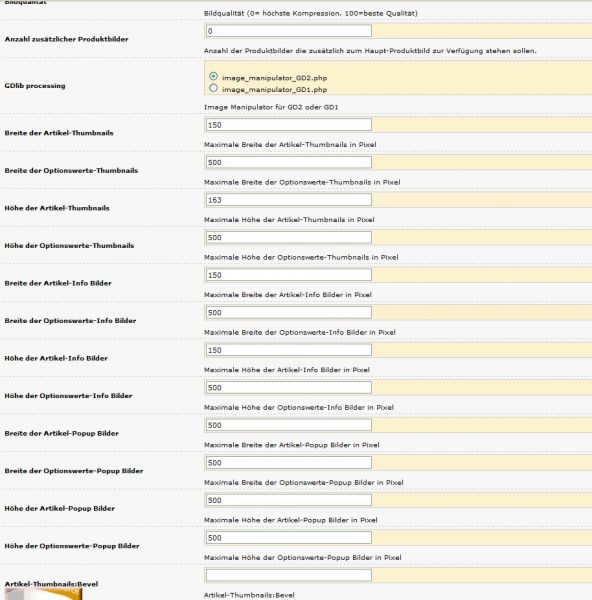Click the Anzahl zusätzlicher Produktbilder input field
The width and height of the screenshot is (592, 600).
point(289,31)
